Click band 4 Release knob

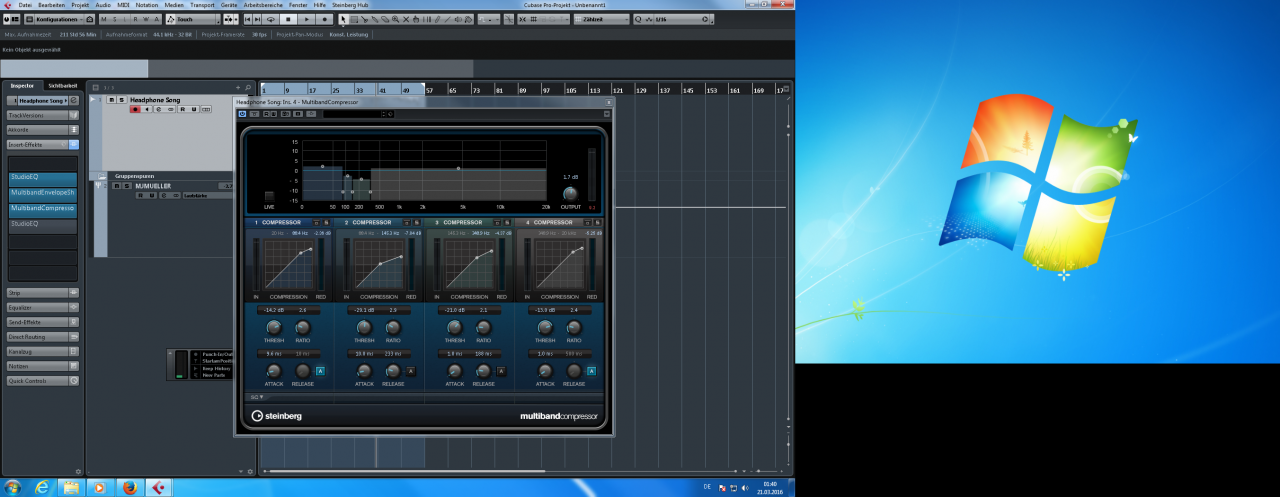pyautogui.click(x=573, y=371)
